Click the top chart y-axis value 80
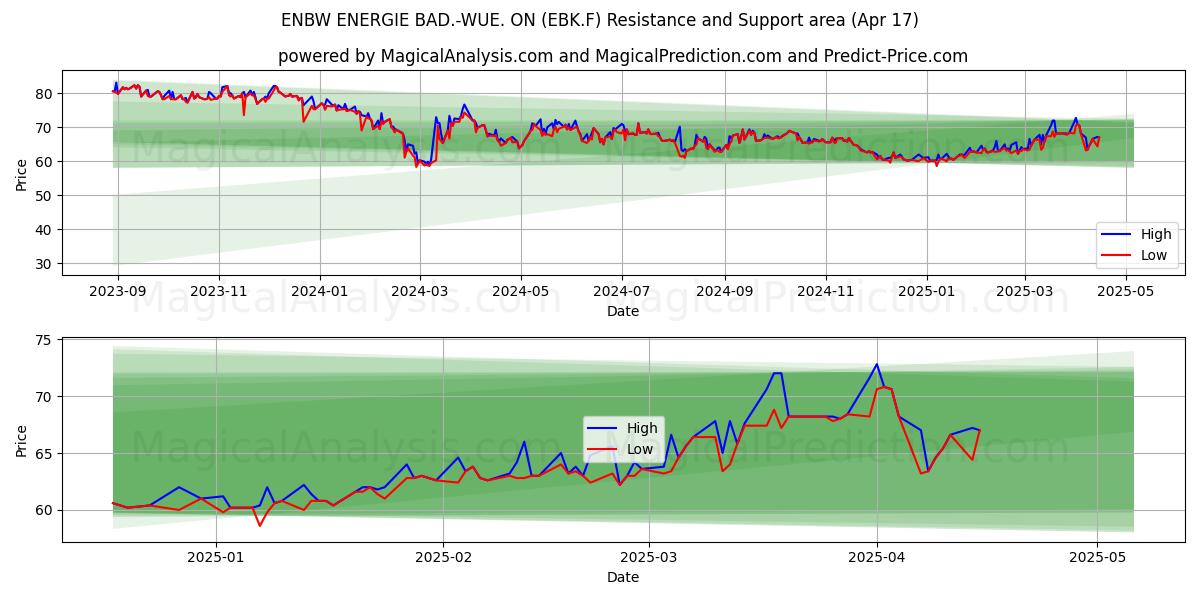Screen dimensions: 1200x600 click(x=46, y=94)
